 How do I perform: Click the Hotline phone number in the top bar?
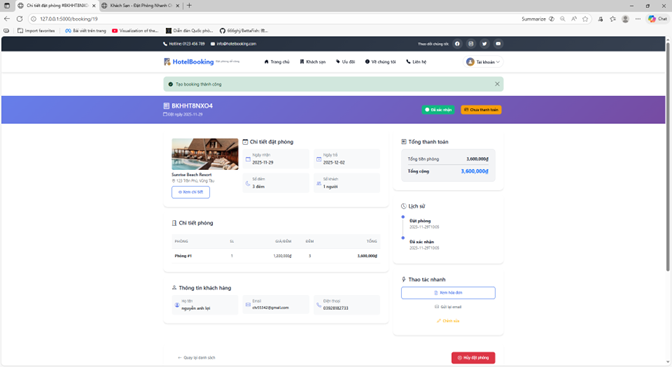click(184, 44)
